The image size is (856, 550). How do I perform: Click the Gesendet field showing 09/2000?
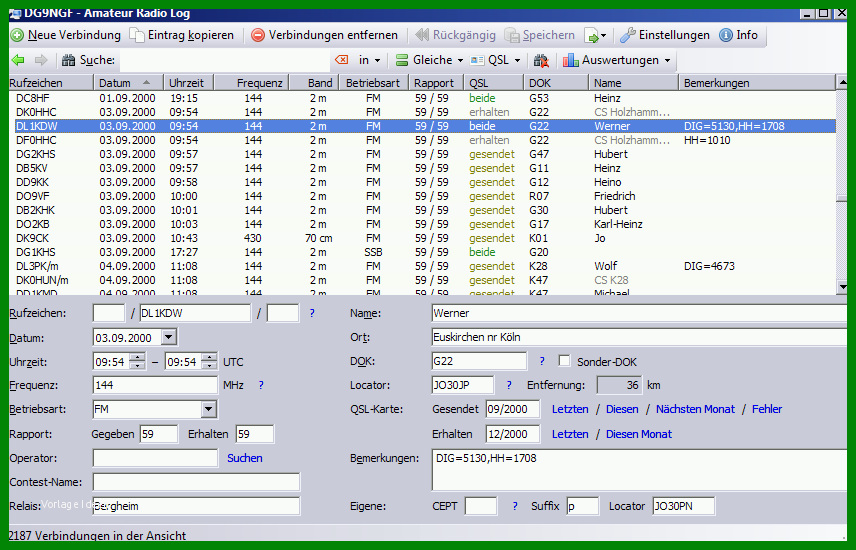point(512,409)
